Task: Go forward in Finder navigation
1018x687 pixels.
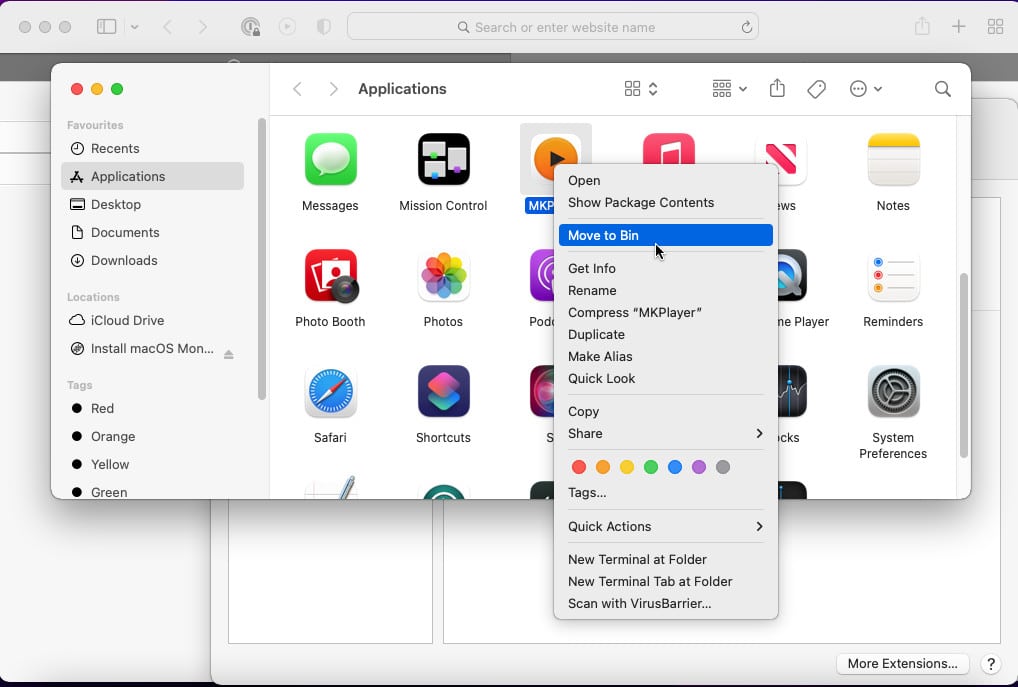Action: (x=333, y=89)
